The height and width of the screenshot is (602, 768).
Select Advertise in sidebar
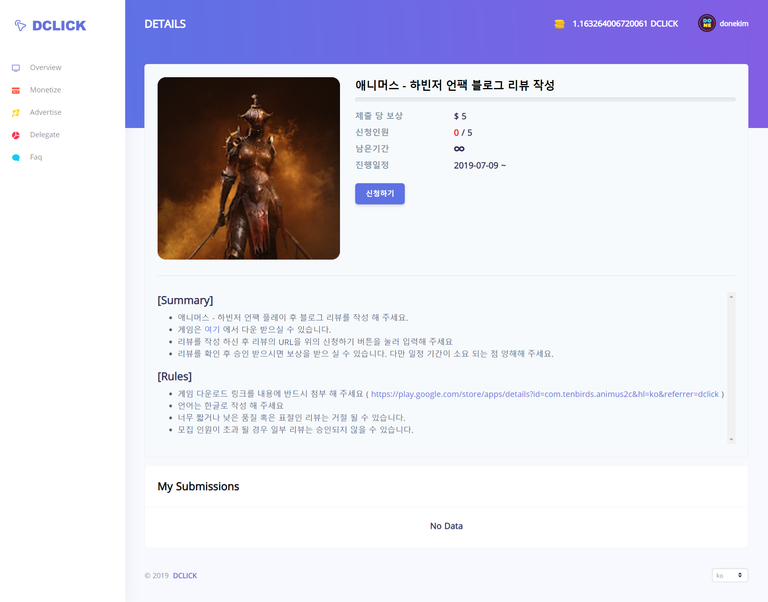[46, 113]
